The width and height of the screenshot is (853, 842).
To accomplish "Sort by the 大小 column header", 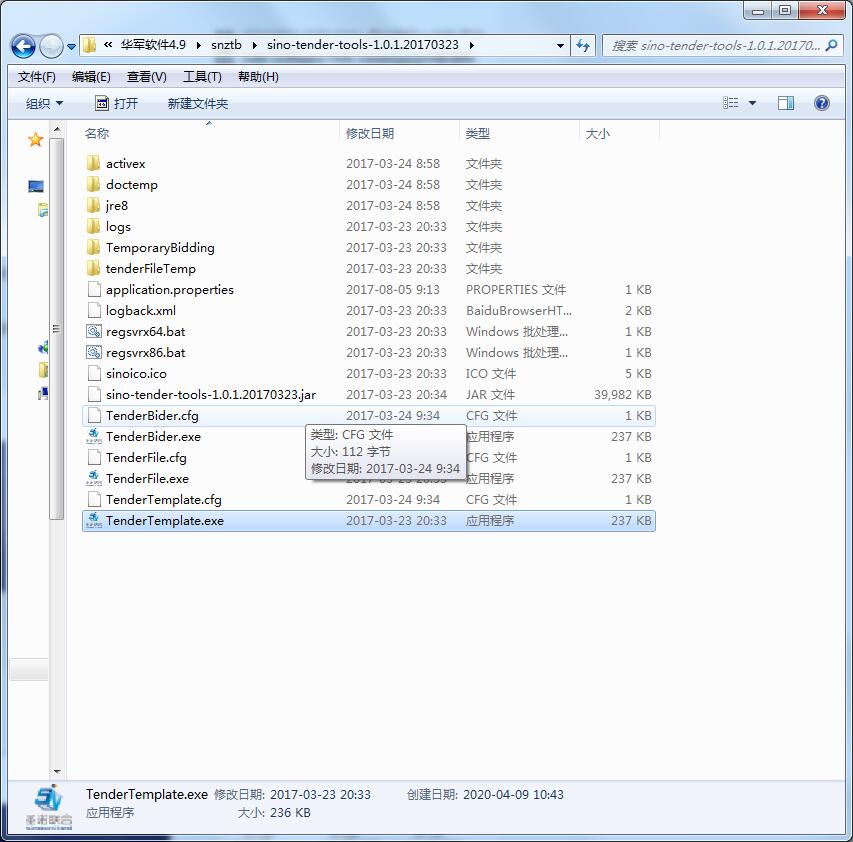I will (619, 133).
